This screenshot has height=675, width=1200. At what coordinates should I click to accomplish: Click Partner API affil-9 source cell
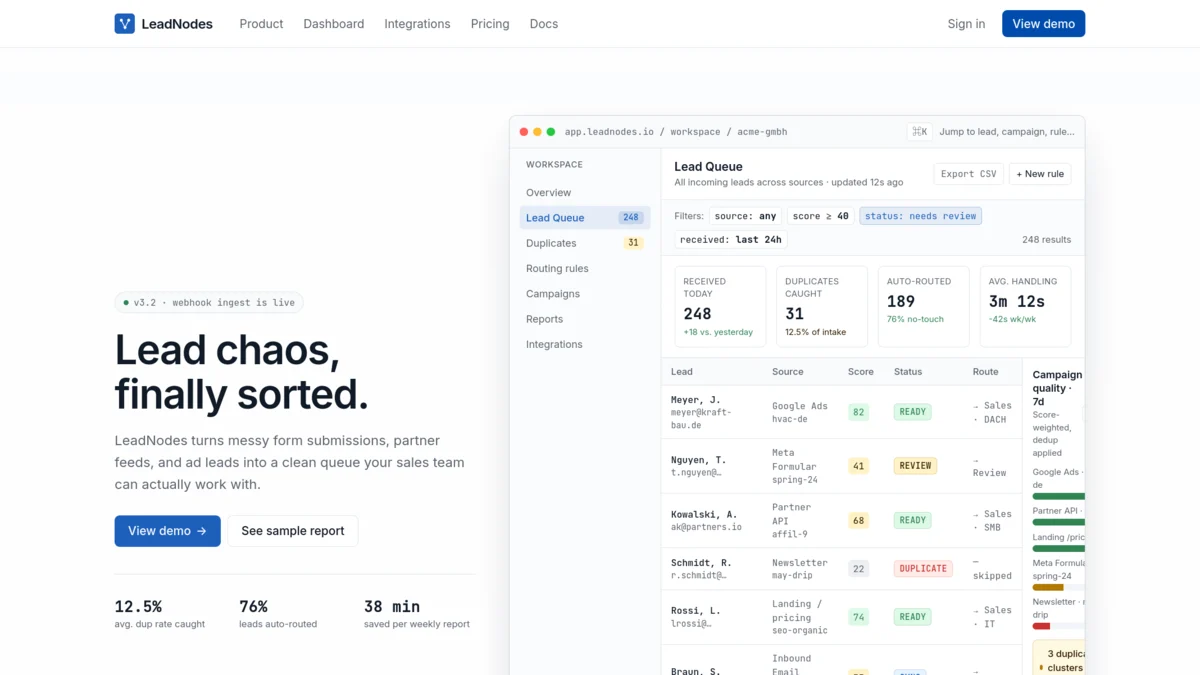(792, 521)
